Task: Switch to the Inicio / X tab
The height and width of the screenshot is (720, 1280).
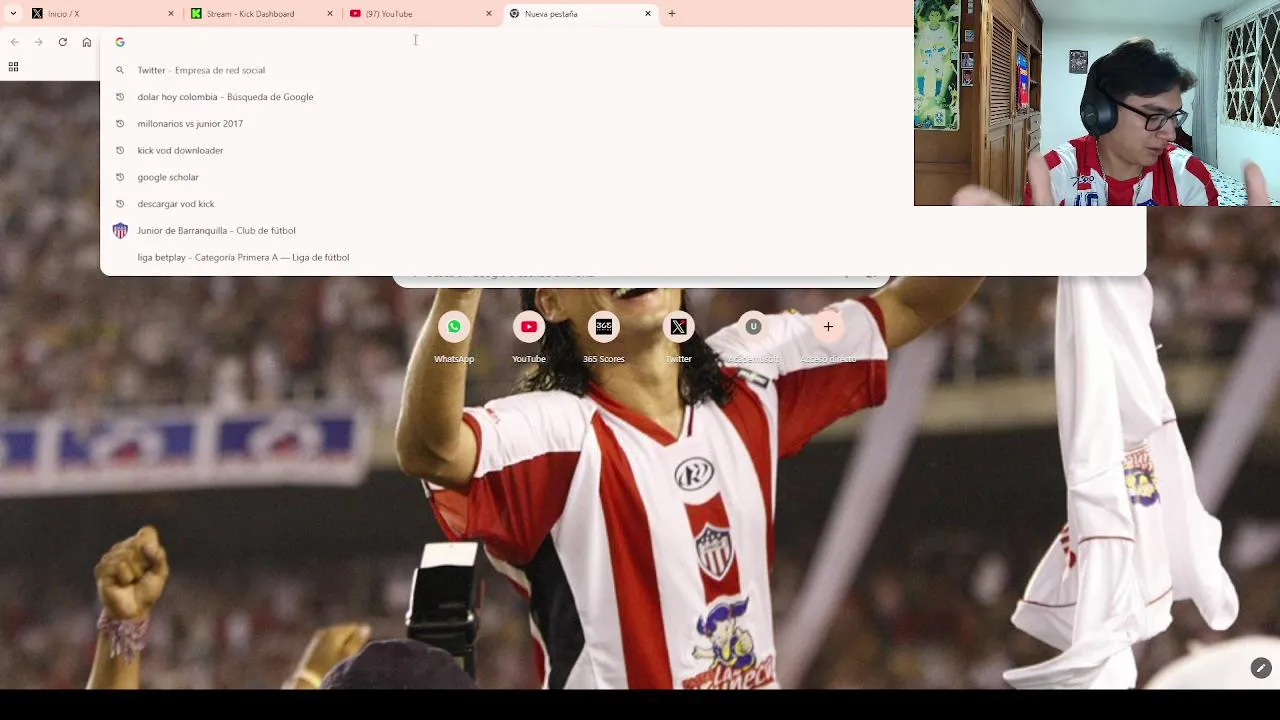Action: pos(101,14)
